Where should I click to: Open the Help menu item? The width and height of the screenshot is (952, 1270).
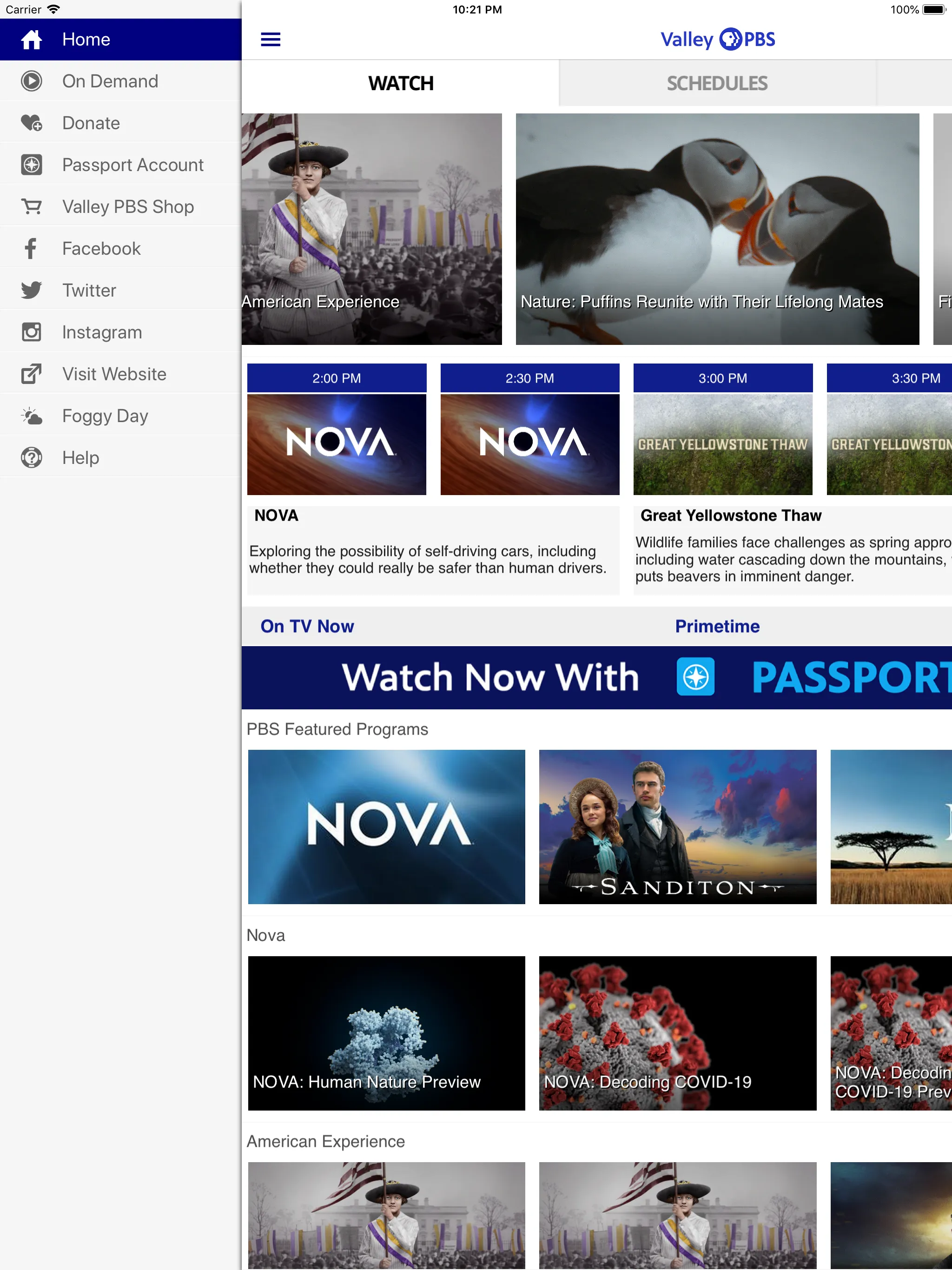coord(120,457)
